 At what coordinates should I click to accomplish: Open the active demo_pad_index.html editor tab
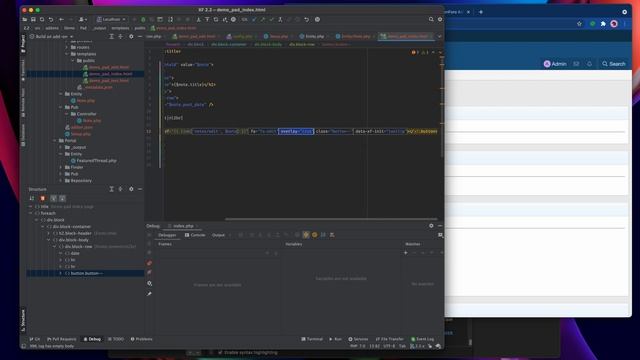407,36
